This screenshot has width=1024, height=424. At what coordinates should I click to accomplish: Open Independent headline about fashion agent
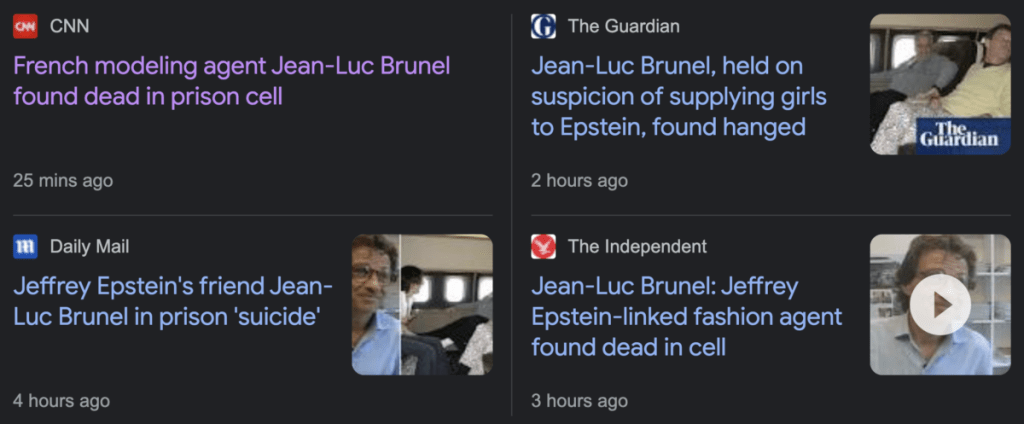pyautogui.click(x=686, y=316)
